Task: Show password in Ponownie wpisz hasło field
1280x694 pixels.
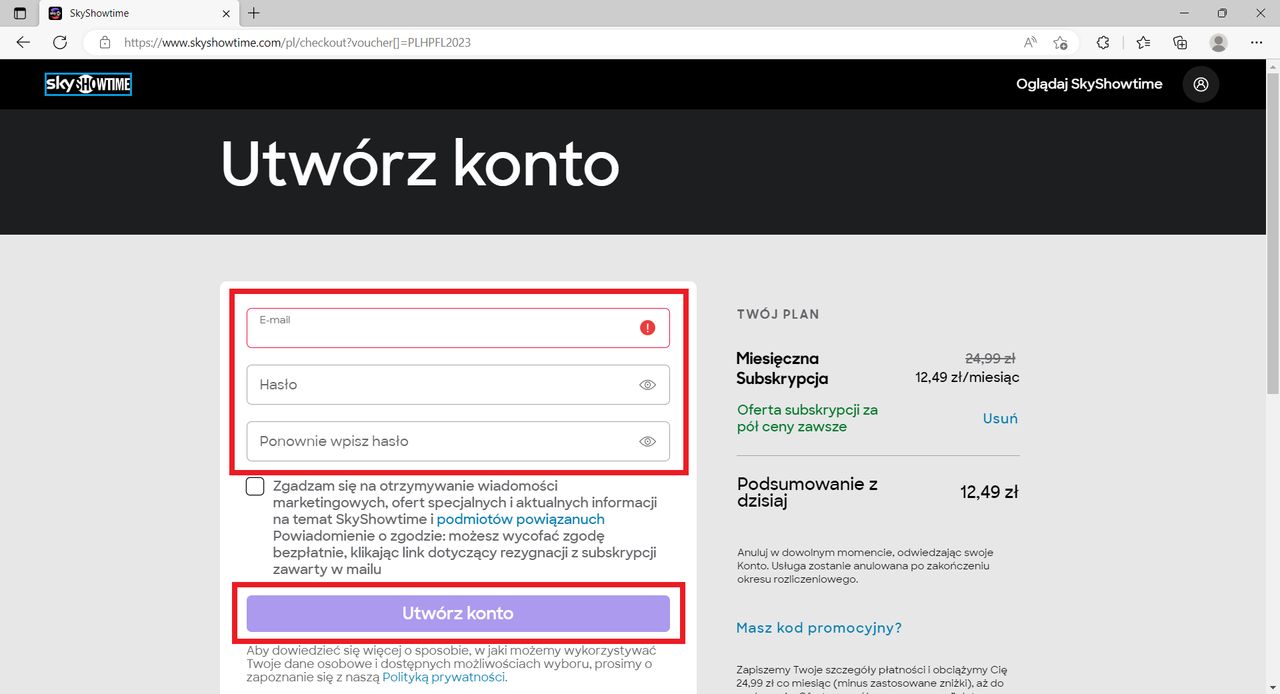Action: [648, 441]
